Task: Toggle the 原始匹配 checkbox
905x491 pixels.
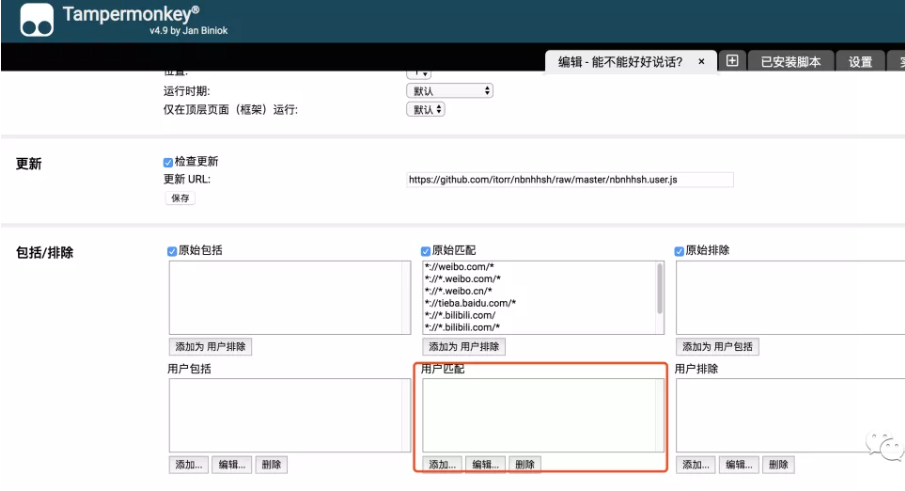Action: [425, 251]
